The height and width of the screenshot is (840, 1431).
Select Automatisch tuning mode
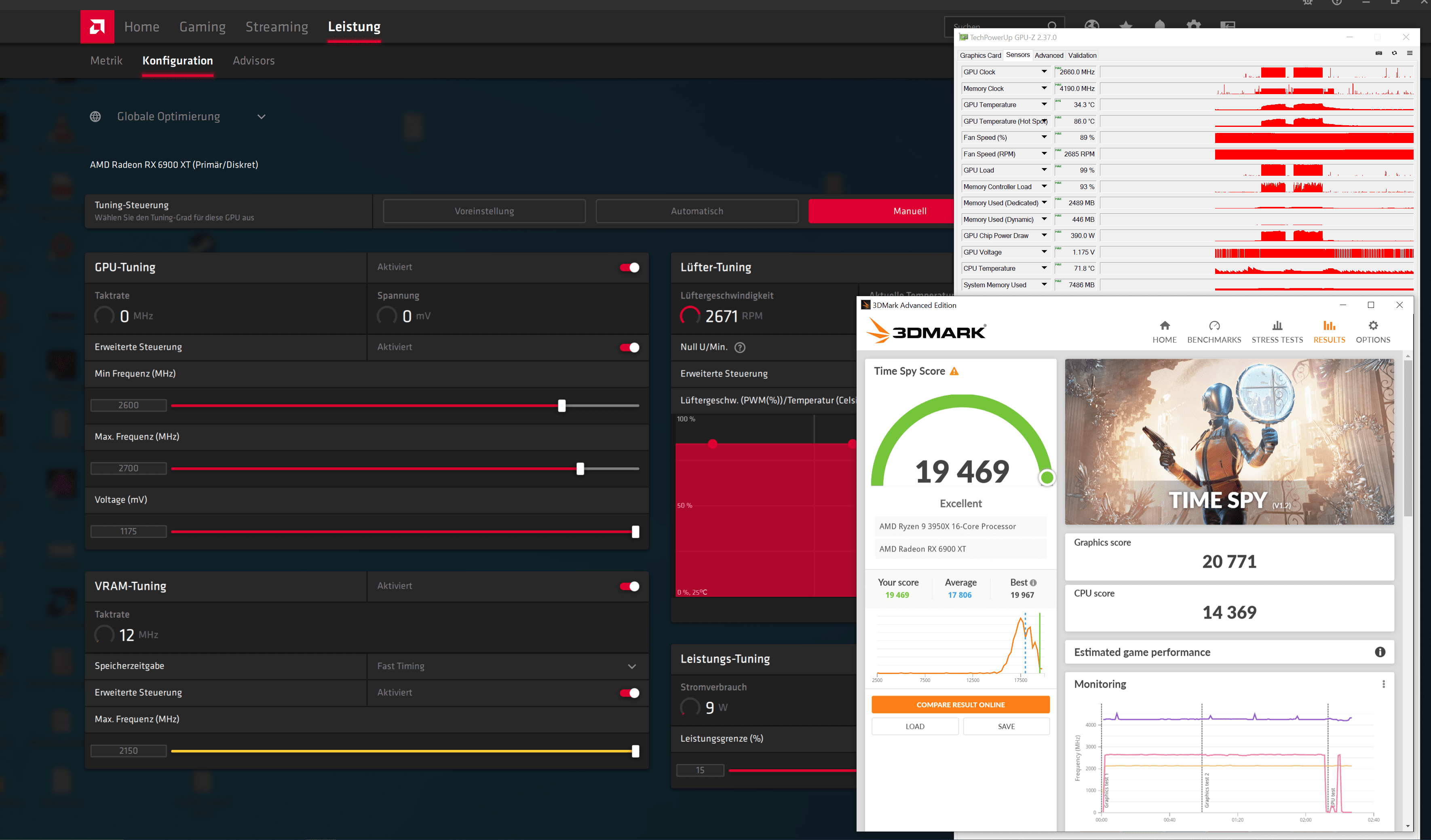697,211
